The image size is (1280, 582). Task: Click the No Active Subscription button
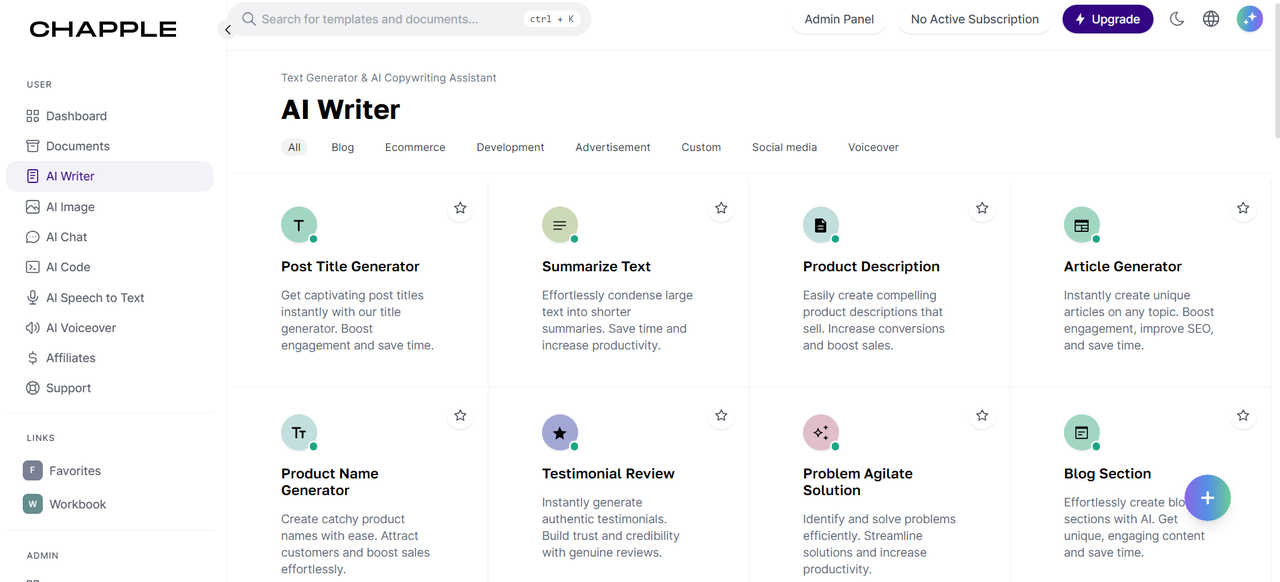coord(974,19)
